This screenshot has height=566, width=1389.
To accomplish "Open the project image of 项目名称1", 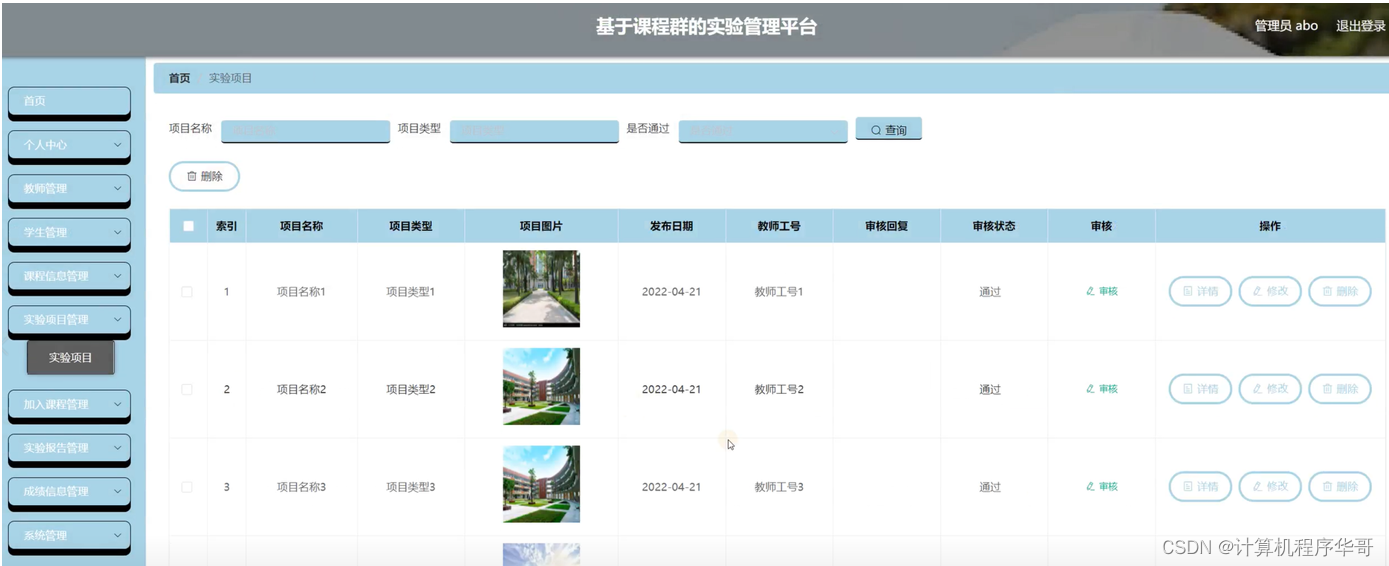I will (x=541, y=289).
